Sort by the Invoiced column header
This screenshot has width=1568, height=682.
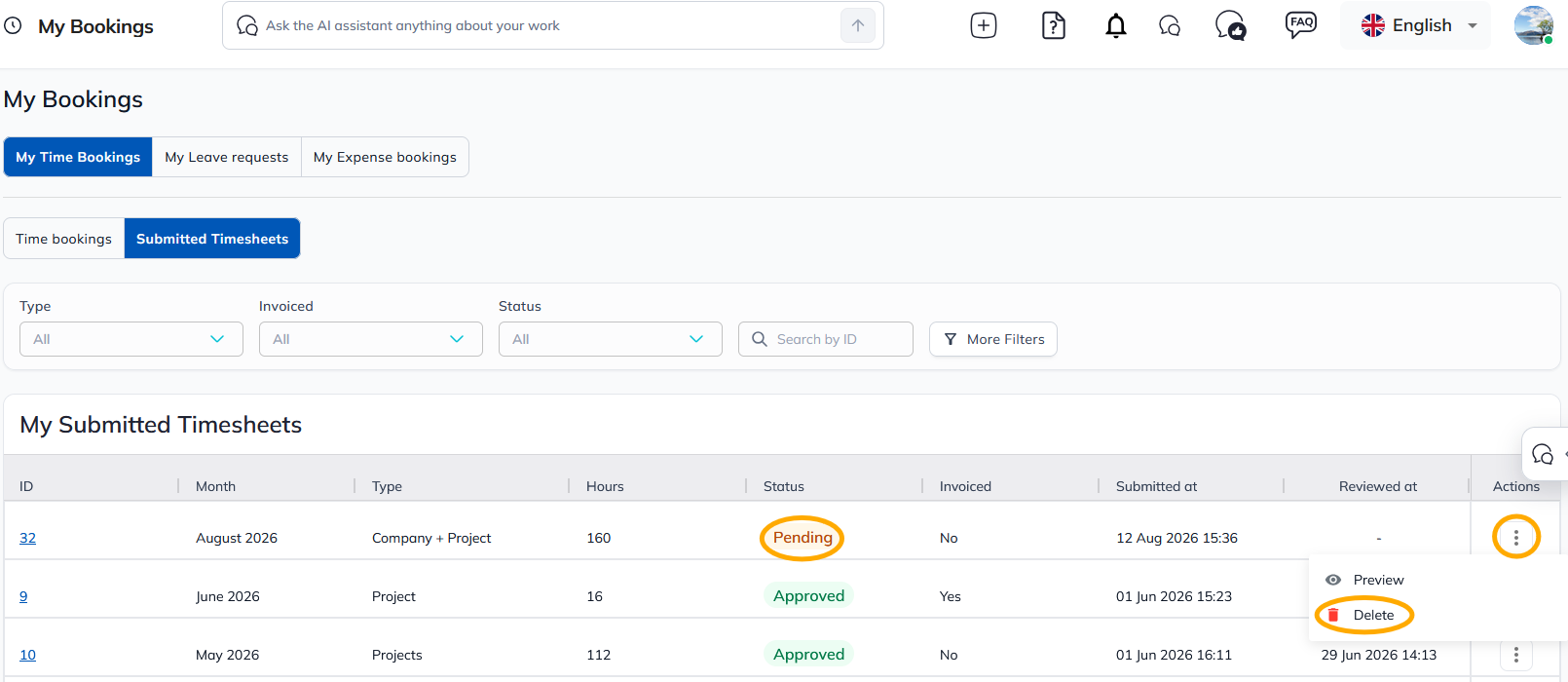click(965, 486)
